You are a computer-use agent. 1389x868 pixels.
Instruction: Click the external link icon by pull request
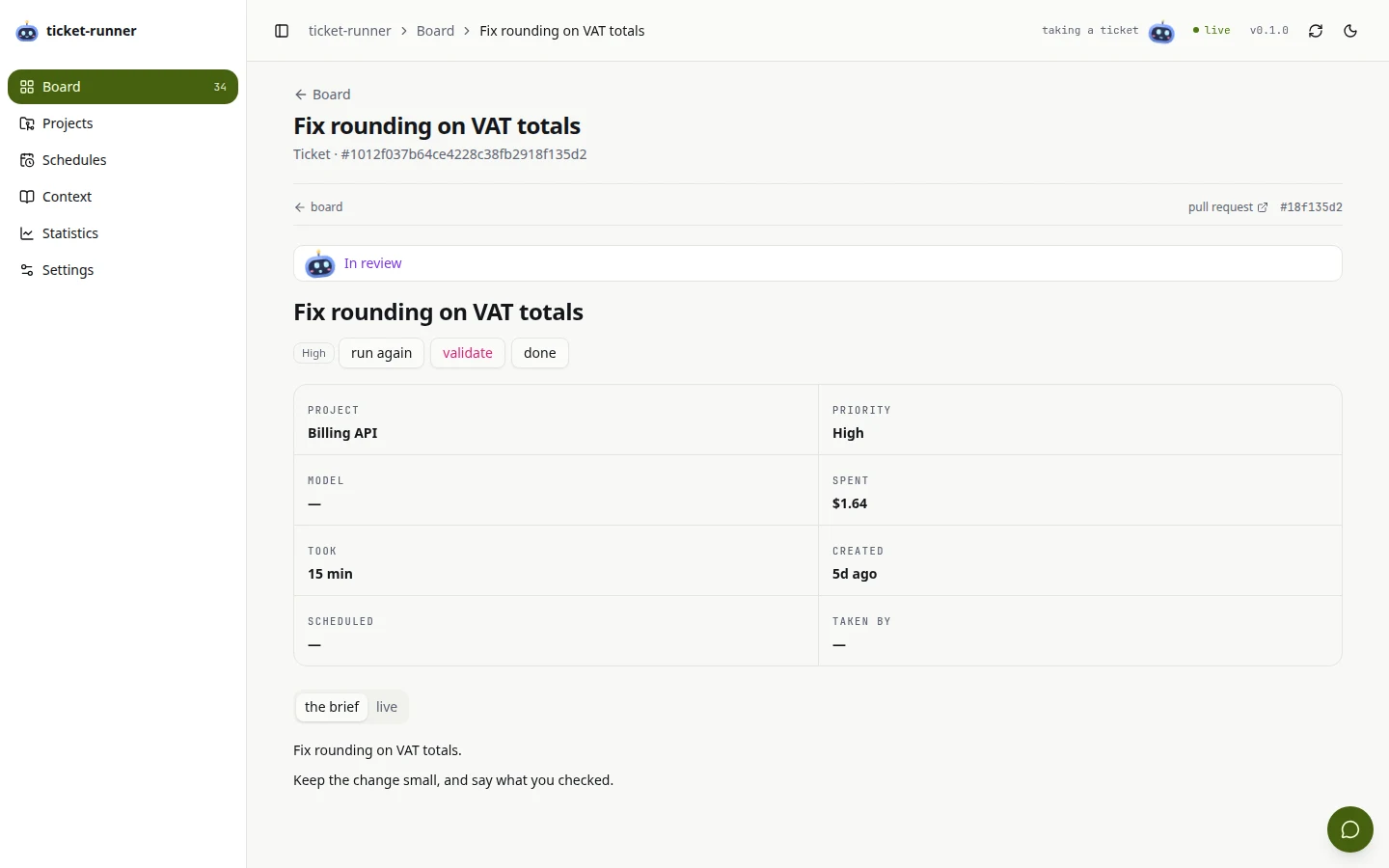[1263, 207]
